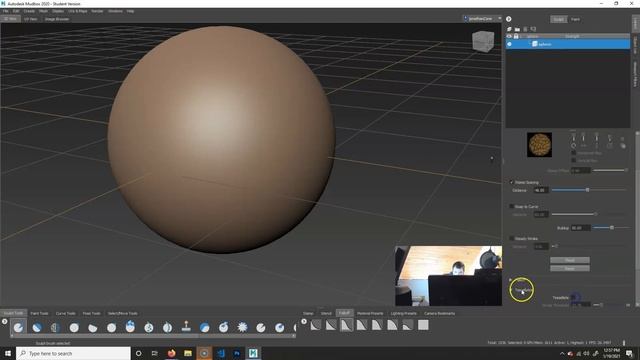Open the Sculpt Tools tray options arrow
This screenshot has width=640, height=360.
click(x=4, y=322)
